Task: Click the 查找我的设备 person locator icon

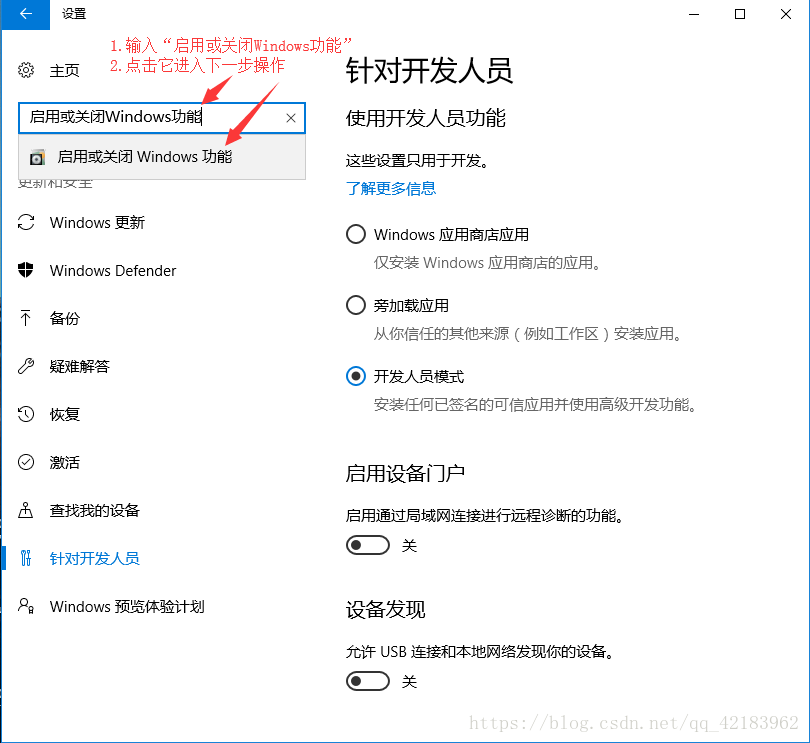Action: point(26,510)
